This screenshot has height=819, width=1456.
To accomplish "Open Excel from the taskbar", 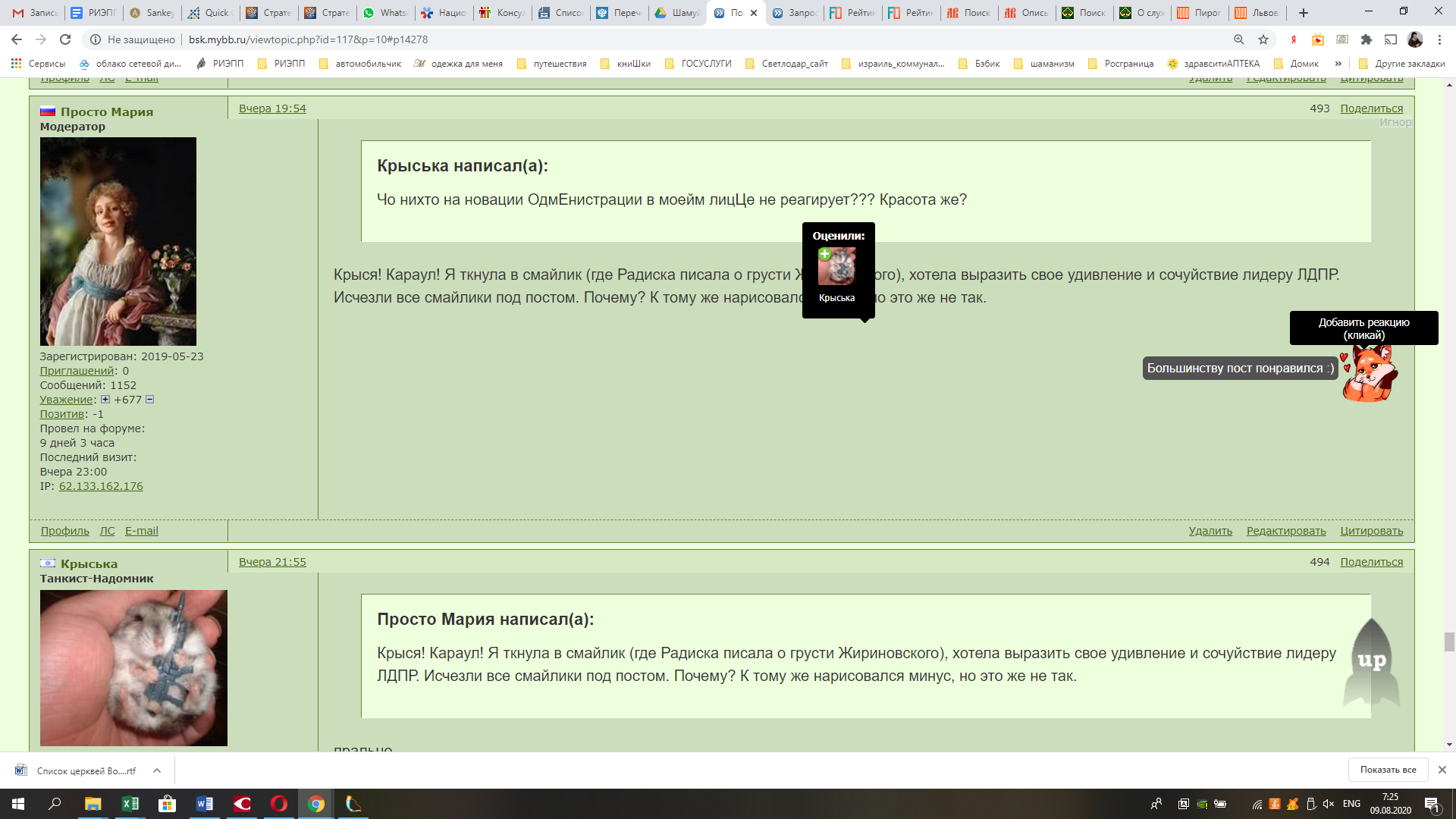I will pyautogui.click(x=130, y=804).
